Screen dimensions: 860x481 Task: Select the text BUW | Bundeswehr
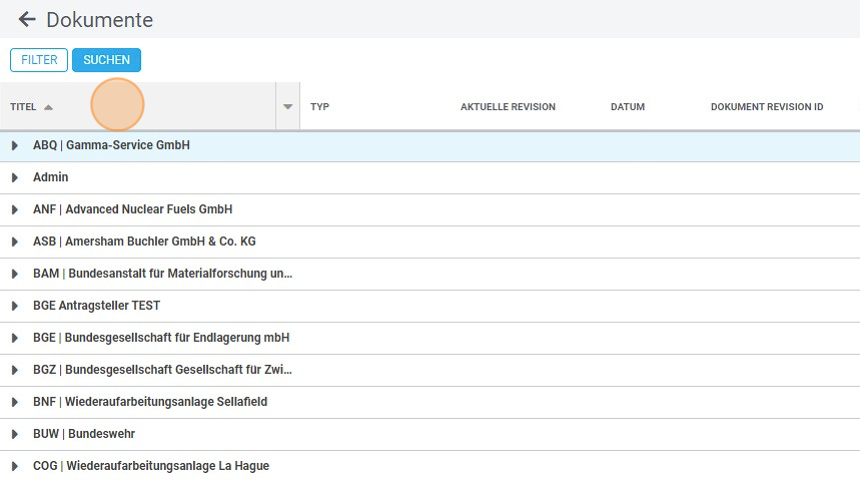84,434
